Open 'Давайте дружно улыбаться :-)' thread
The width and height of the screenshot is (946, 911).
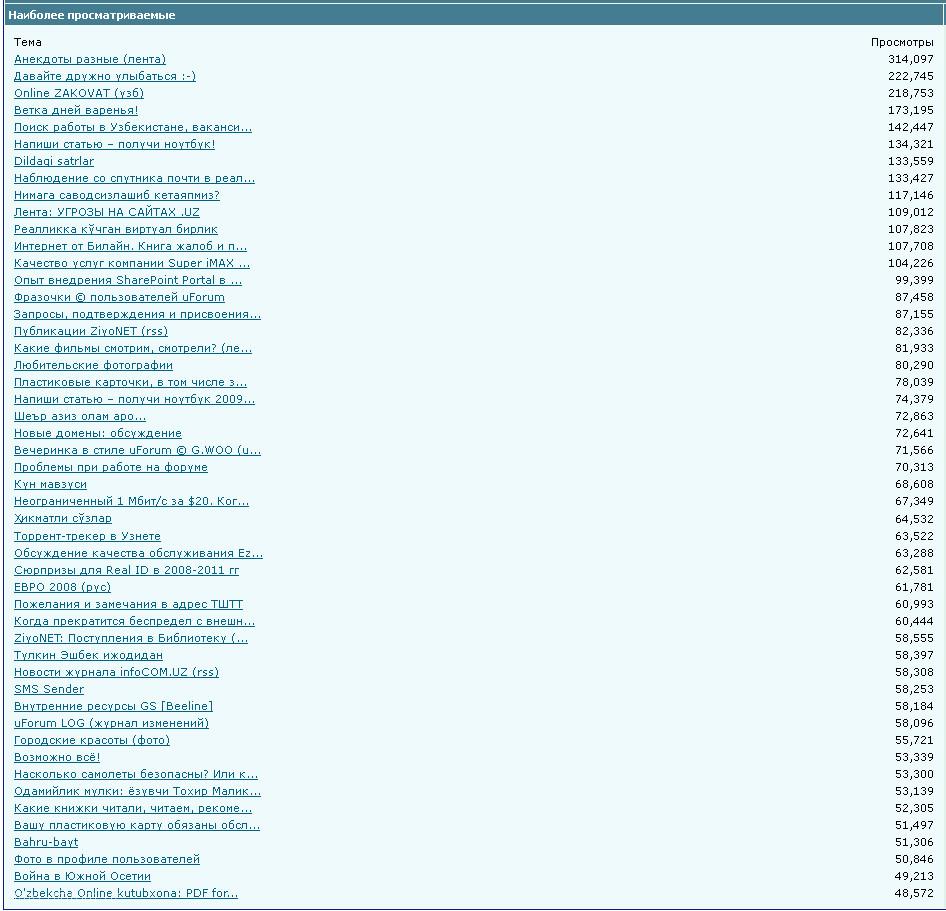(105, 76)
